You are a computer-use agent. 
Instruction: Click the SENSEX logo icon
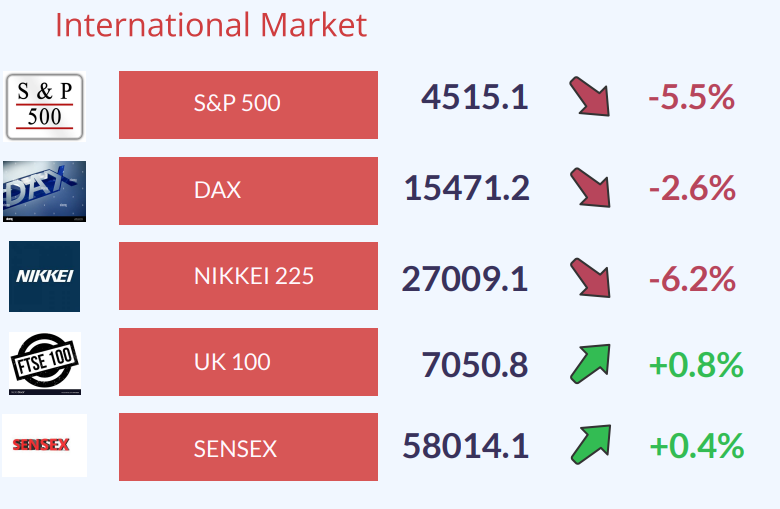pyautogui.click(x=44, y=445)
